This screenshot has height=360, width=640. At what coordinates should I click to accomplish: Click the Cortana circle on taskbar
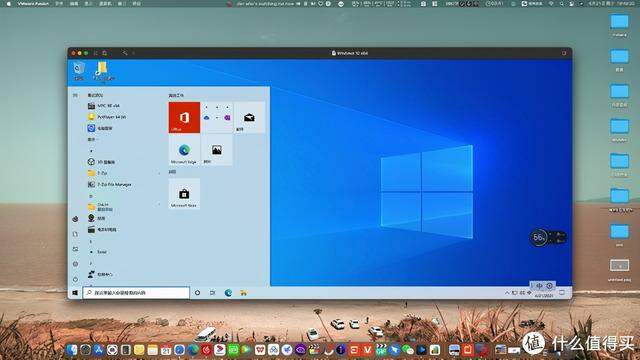(x=198, y=293)
